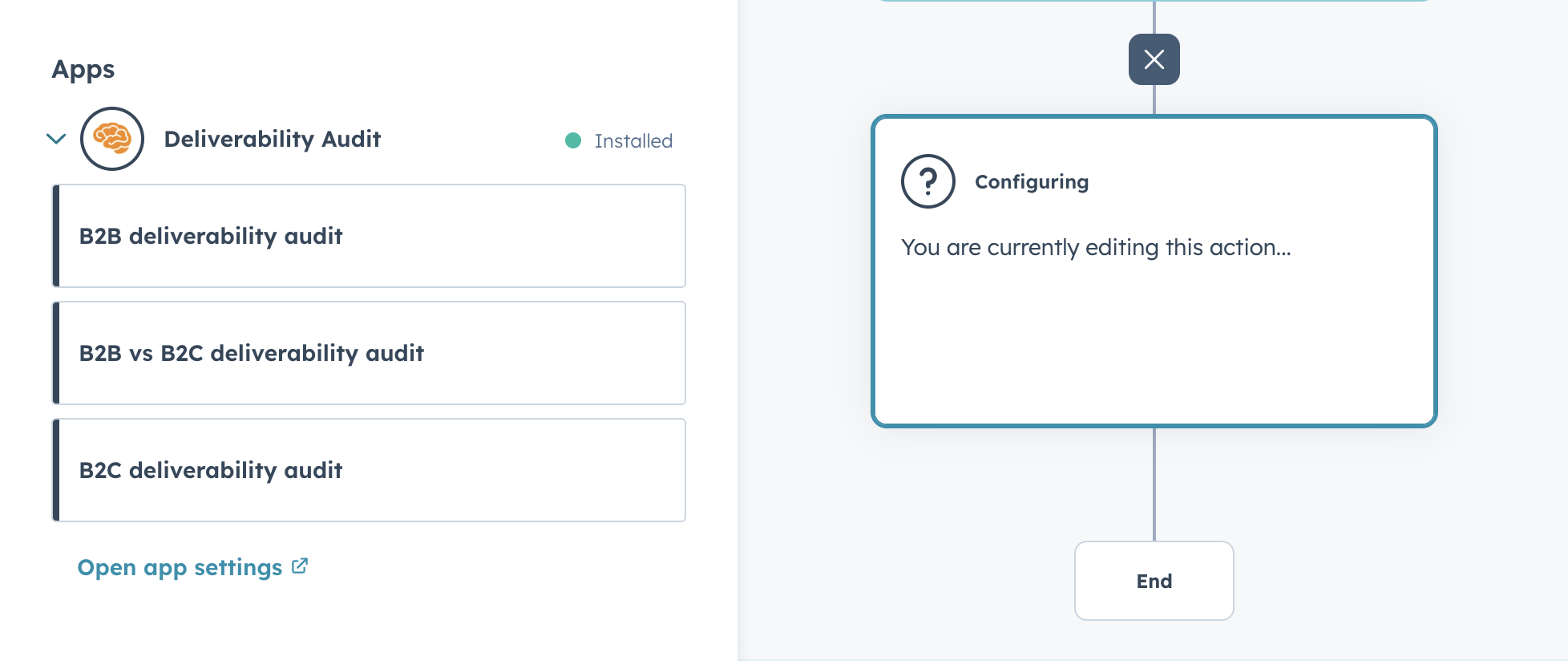Toggle the Deliverability Audit app list closed
Viewport: 1568px width, 661px height.
[x=55, y=138]
